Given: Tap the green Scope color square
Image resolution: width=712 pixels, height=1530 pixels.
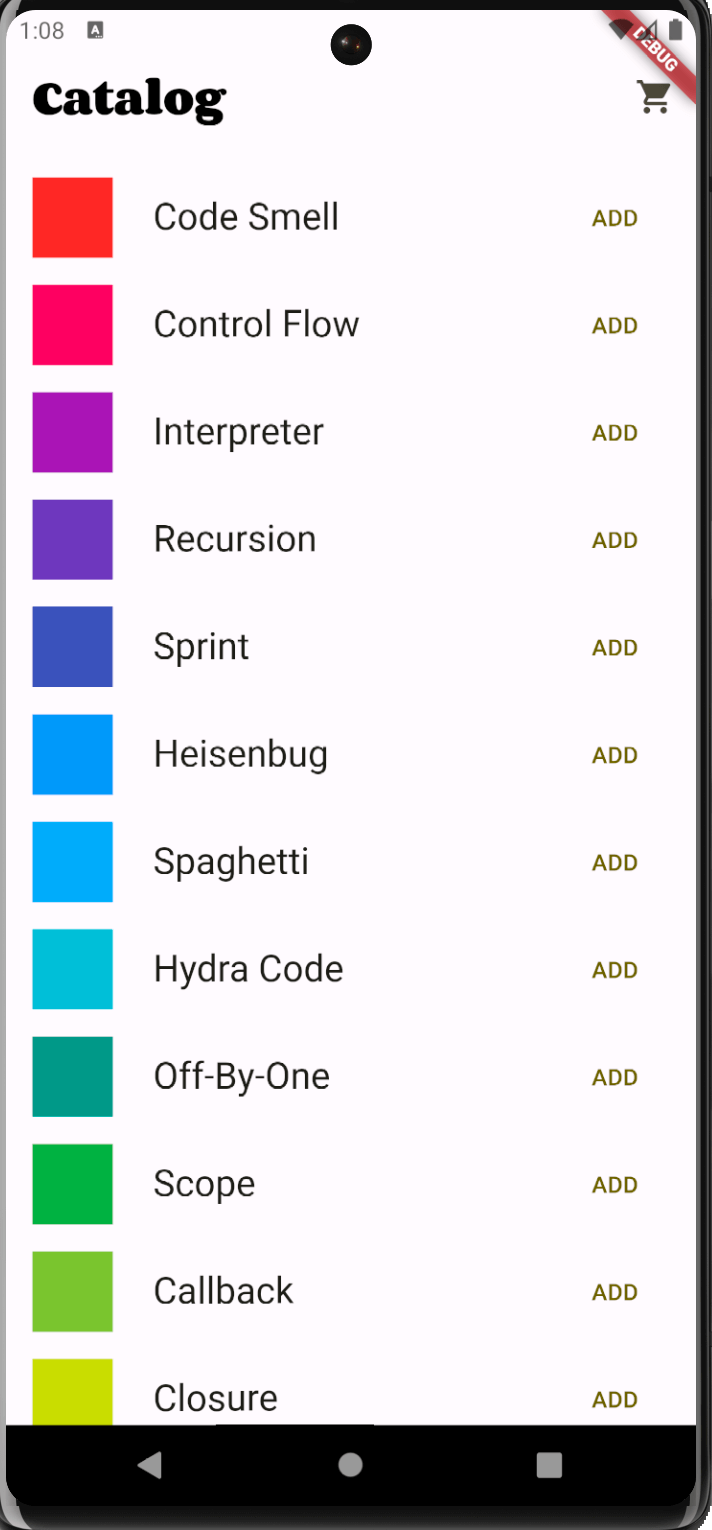Looking at the screenshot, I should 72,1184.
